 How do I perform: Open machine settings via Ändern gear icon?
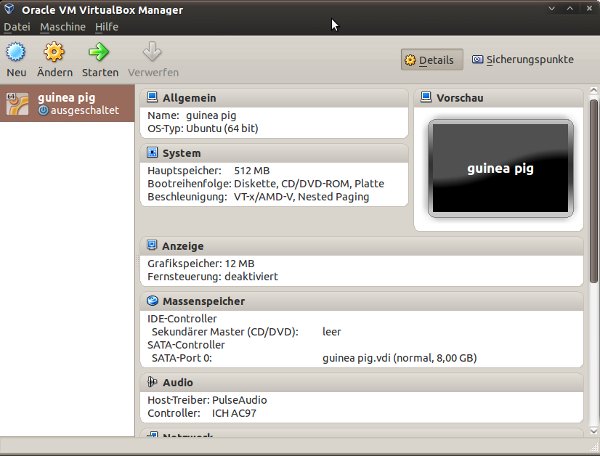[x=54, y=52]
